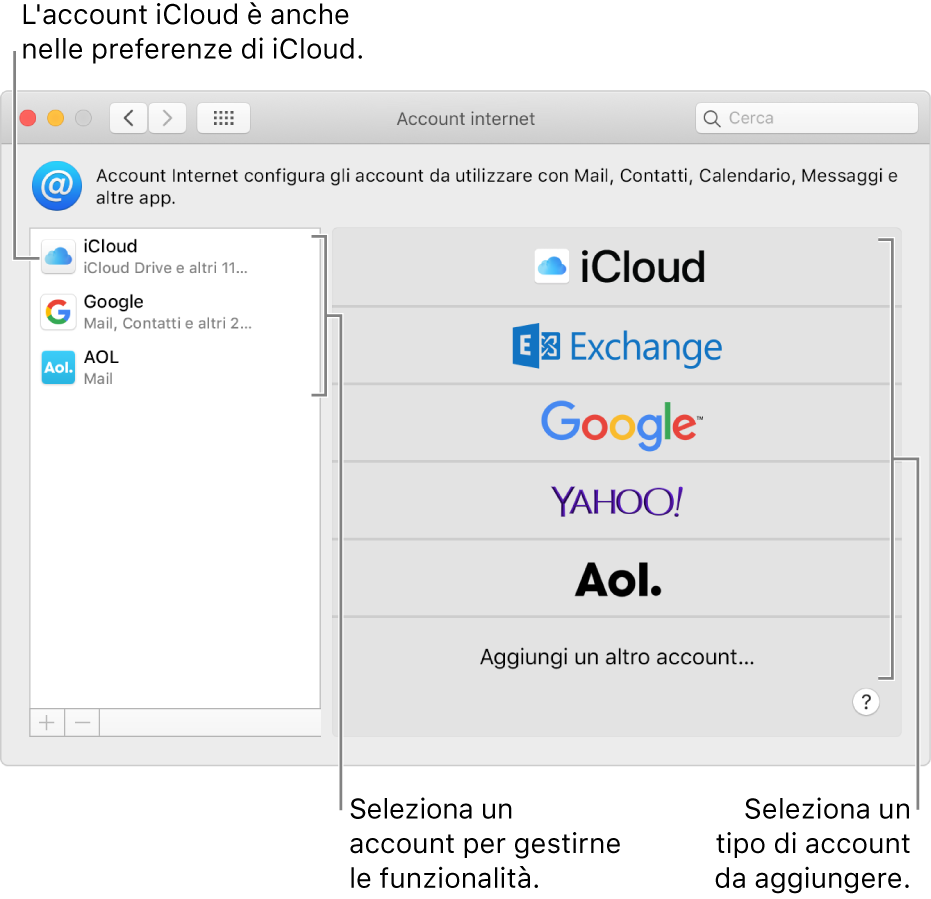Click the Google G icon in sidebar
The width and height of the screenshot is (931, 899).
click(x=58, y=312)
